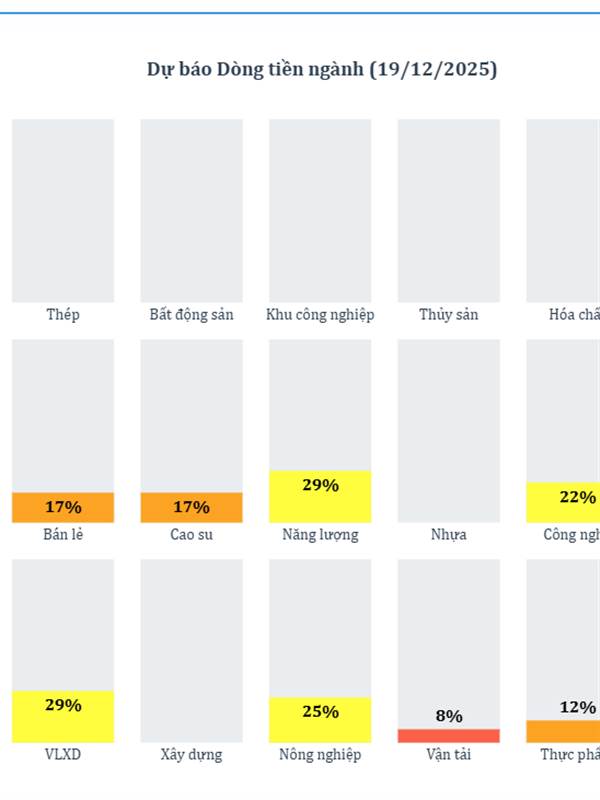Click the Thép sector gauge
Screen dimensions: 600x800
(63, 211)
